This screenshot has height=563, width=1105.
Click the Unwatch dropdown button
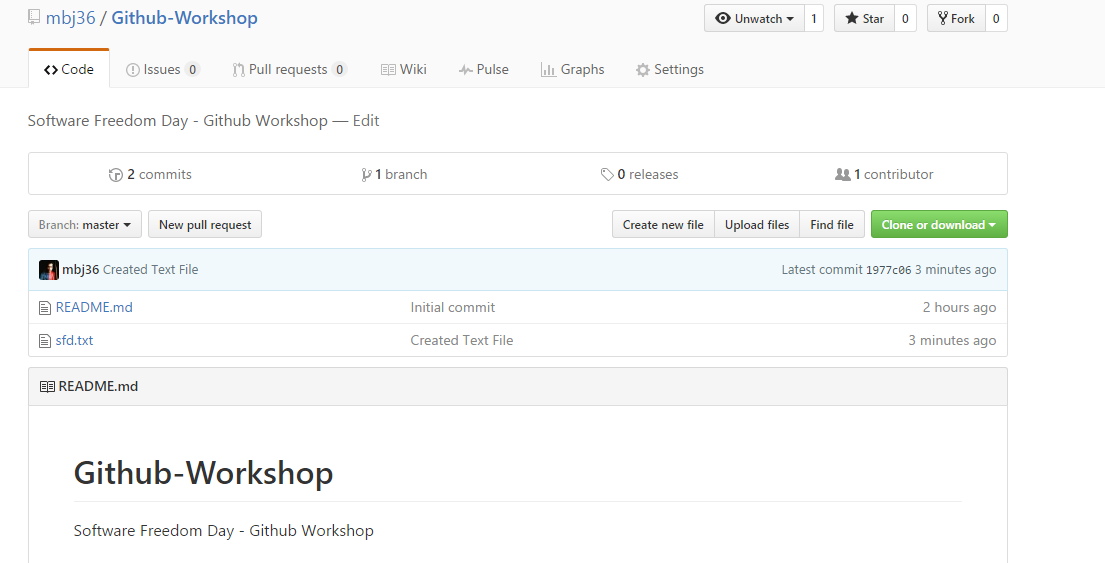point(754,18)
